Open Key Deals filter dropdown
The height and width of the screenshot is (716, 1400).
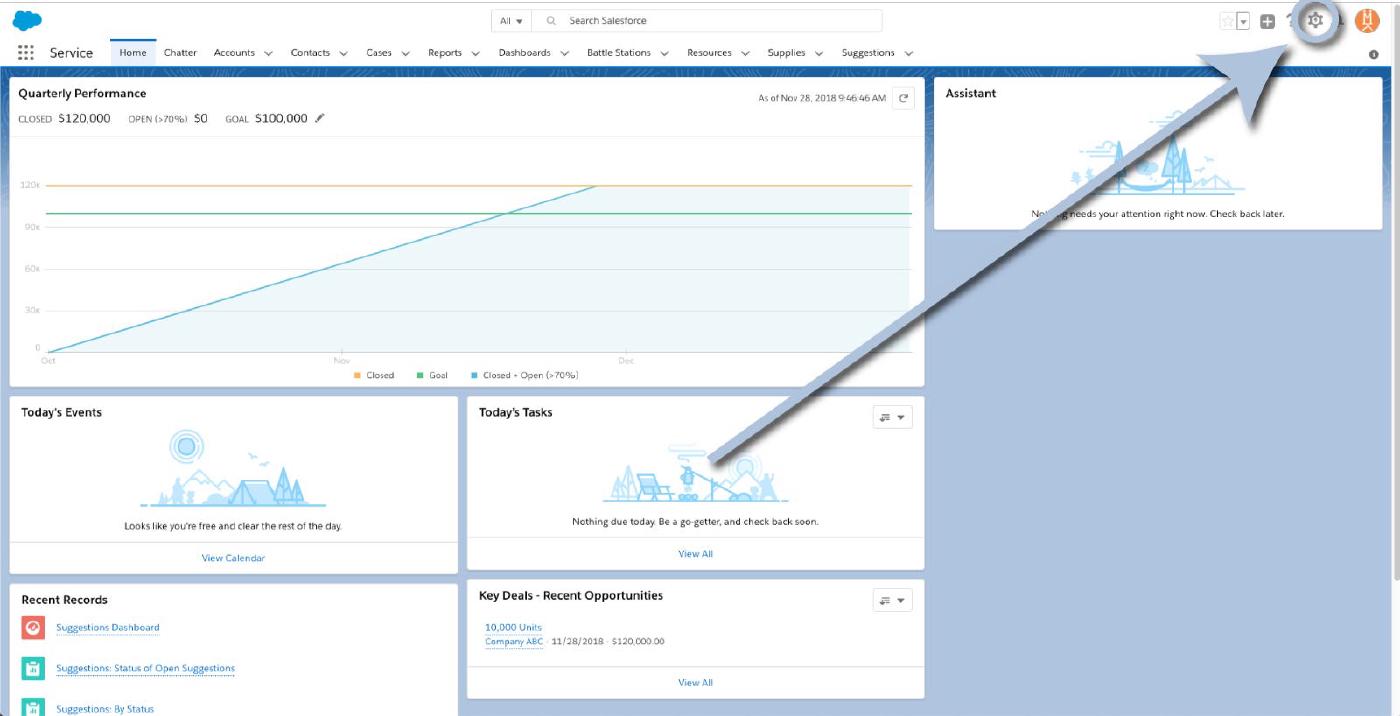tap(892, 601)
